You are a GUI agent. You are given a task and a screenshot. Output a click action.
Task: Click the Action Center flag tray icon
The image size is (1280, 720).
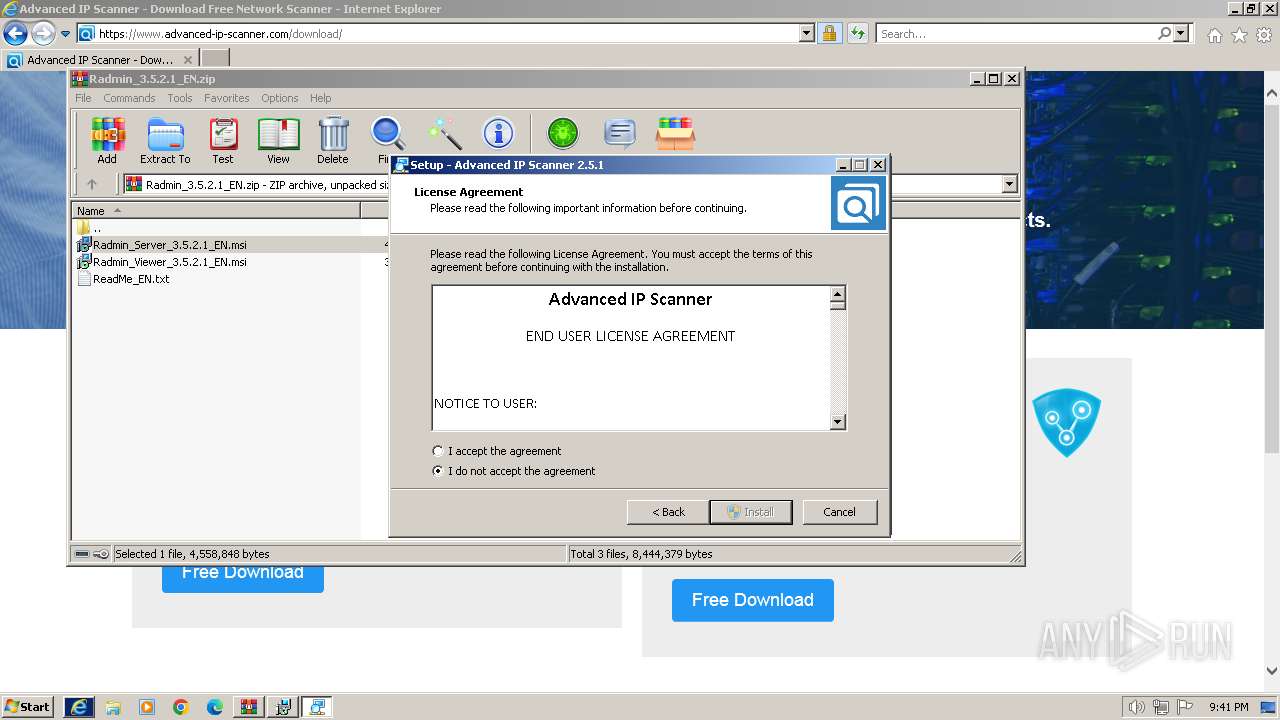tap(1183, 707)
